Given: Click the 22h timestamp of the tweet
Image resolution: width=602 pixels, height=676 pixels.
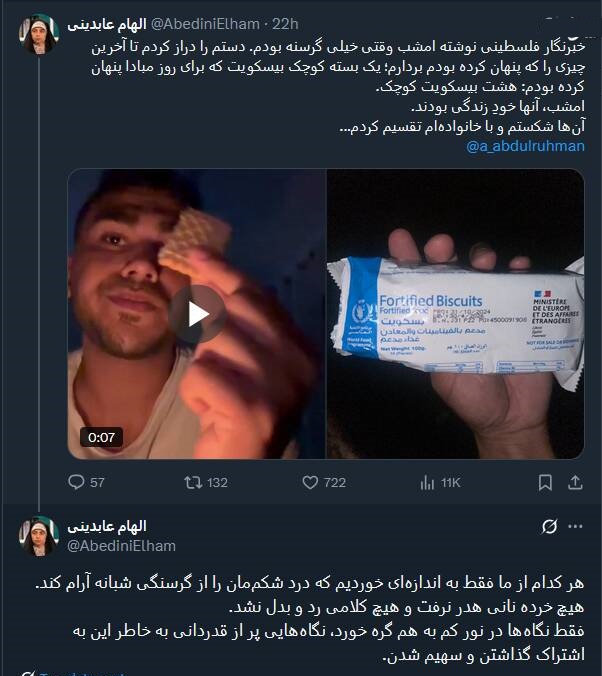Looking at the screenshot, I should coord(285,24).
